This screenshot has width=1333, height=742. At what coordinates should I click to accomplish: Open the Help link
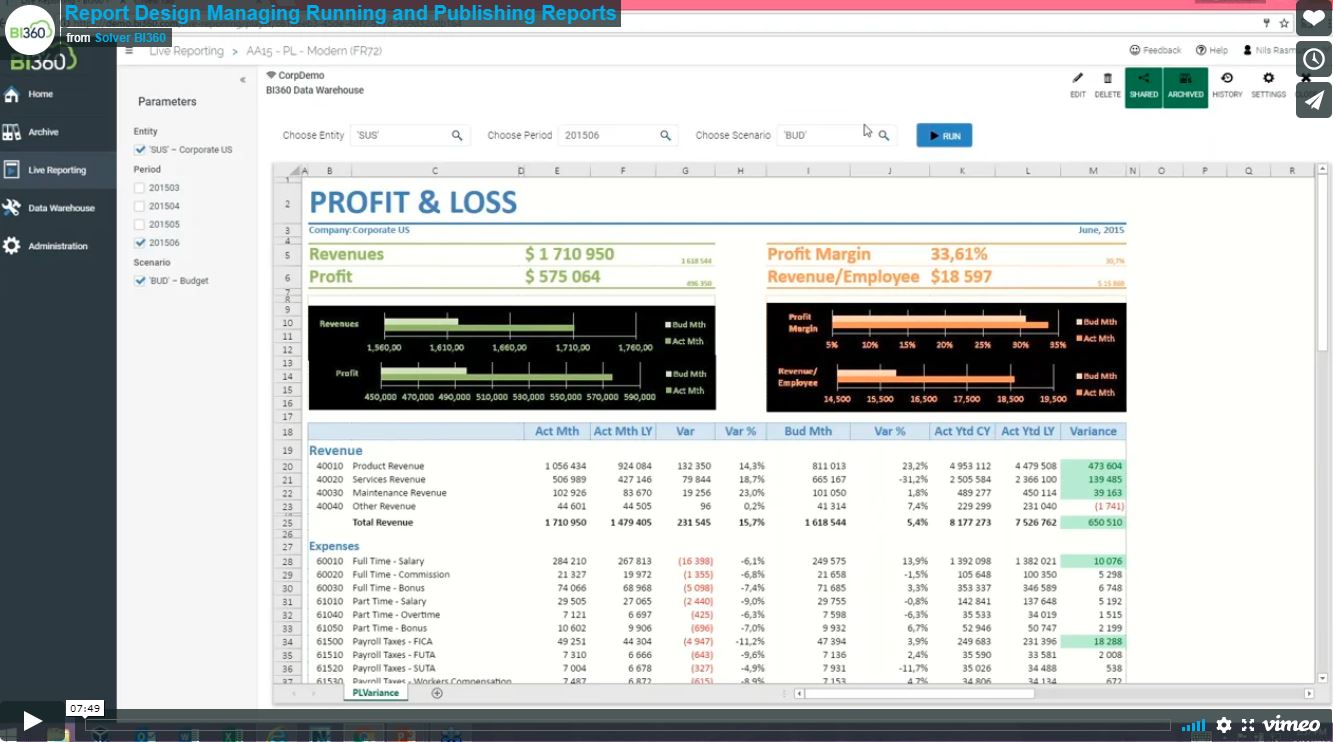click(1212, 50)
